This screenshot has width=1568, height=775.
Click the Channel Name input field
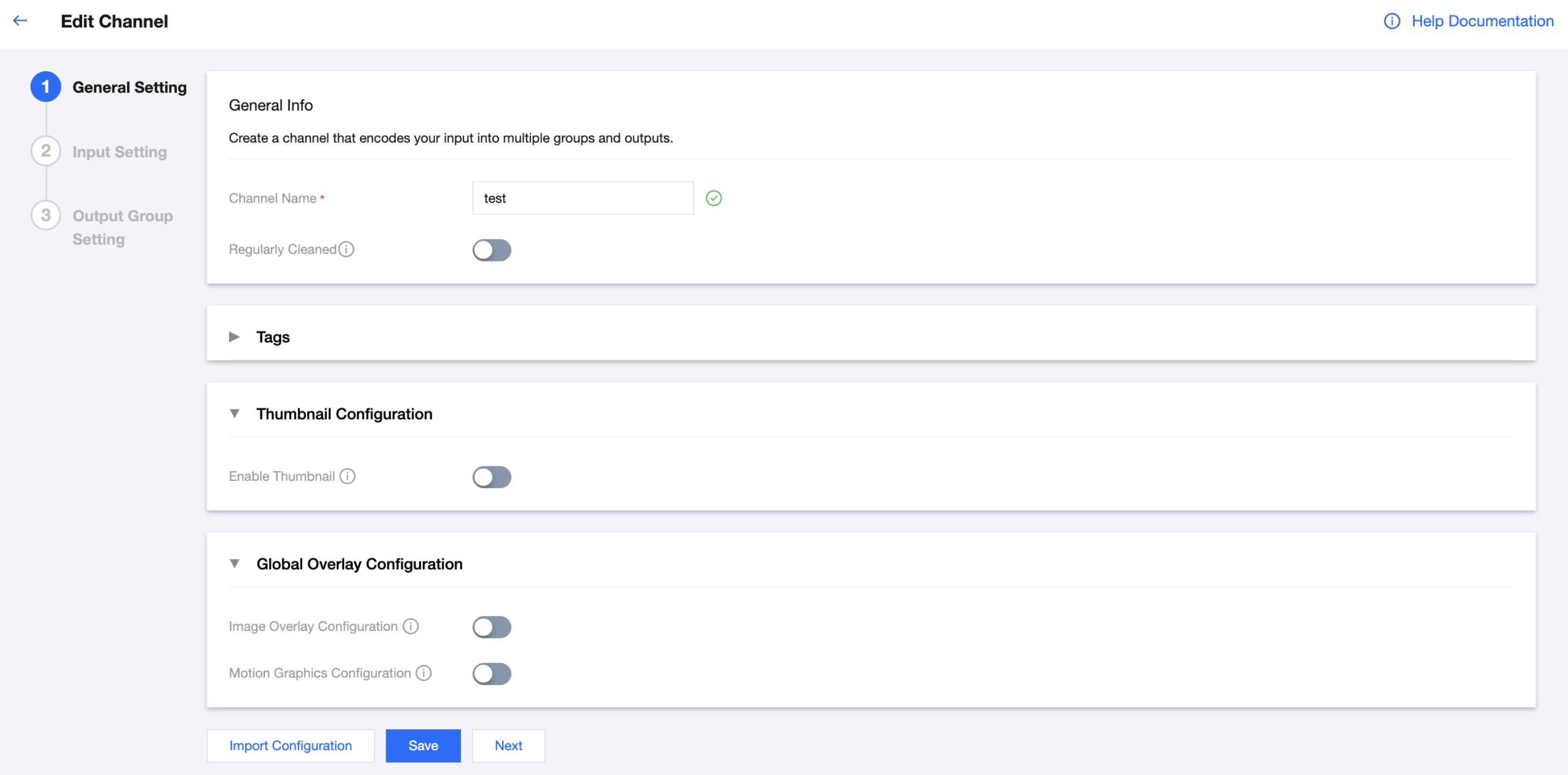click(x=583, y=198)
